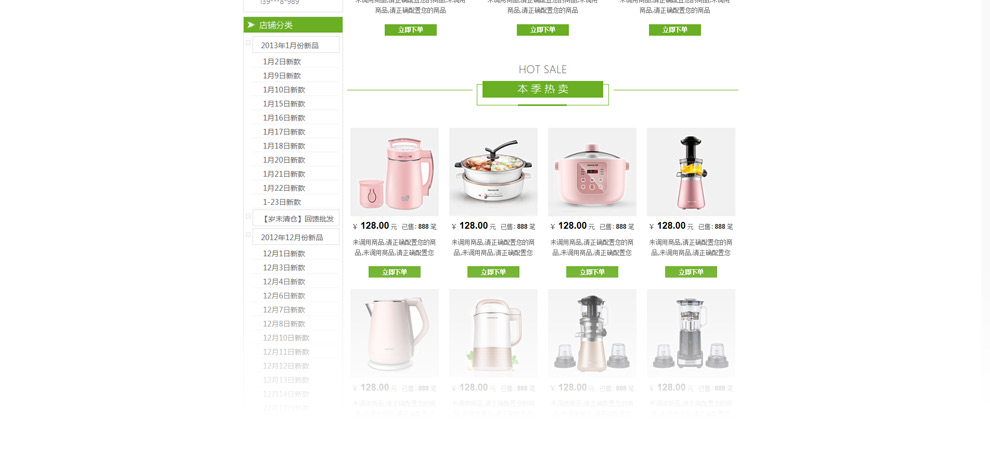Click 立即下单 under pink rice cooker
Image resolution: width=990 pixels, height=462 pixels.
(x=592, y=272)
